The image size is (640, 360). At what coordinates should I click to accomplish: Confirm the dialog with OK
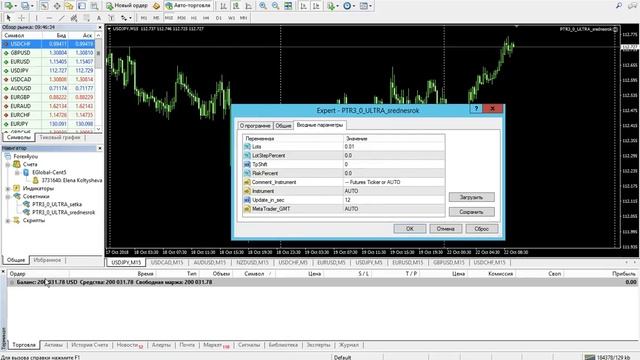coord(410,229)
